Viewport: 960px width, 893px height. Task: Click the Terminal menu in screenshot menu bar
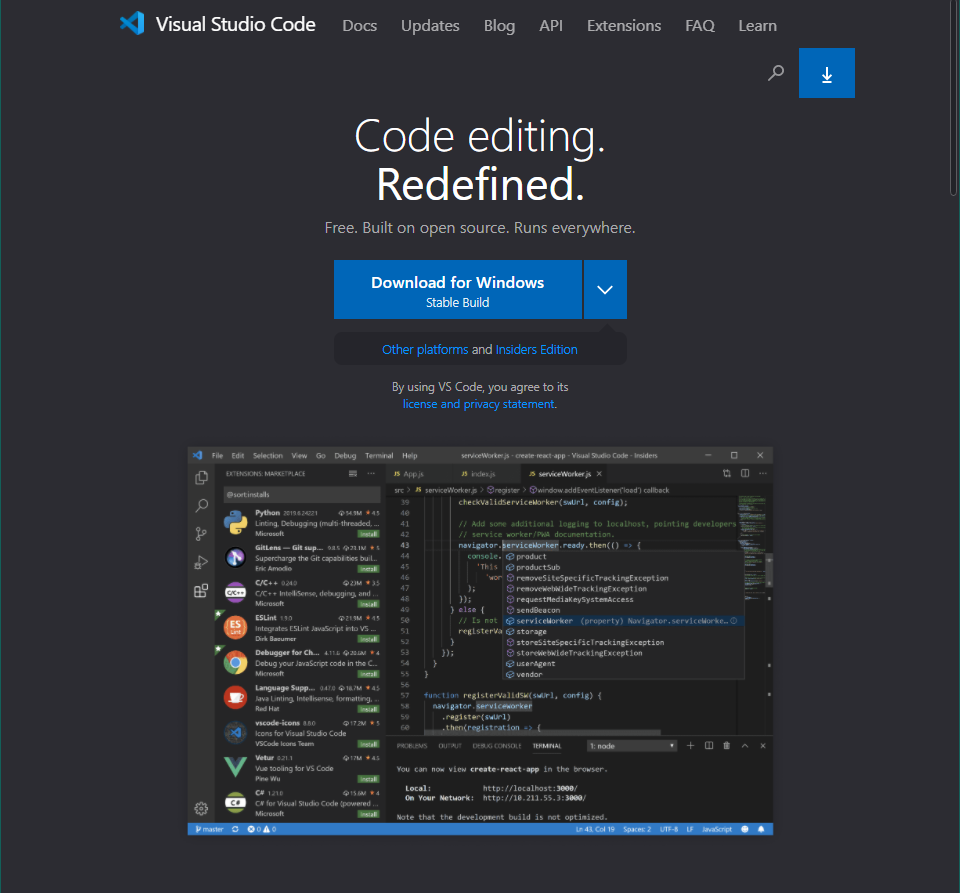point(379,455)
